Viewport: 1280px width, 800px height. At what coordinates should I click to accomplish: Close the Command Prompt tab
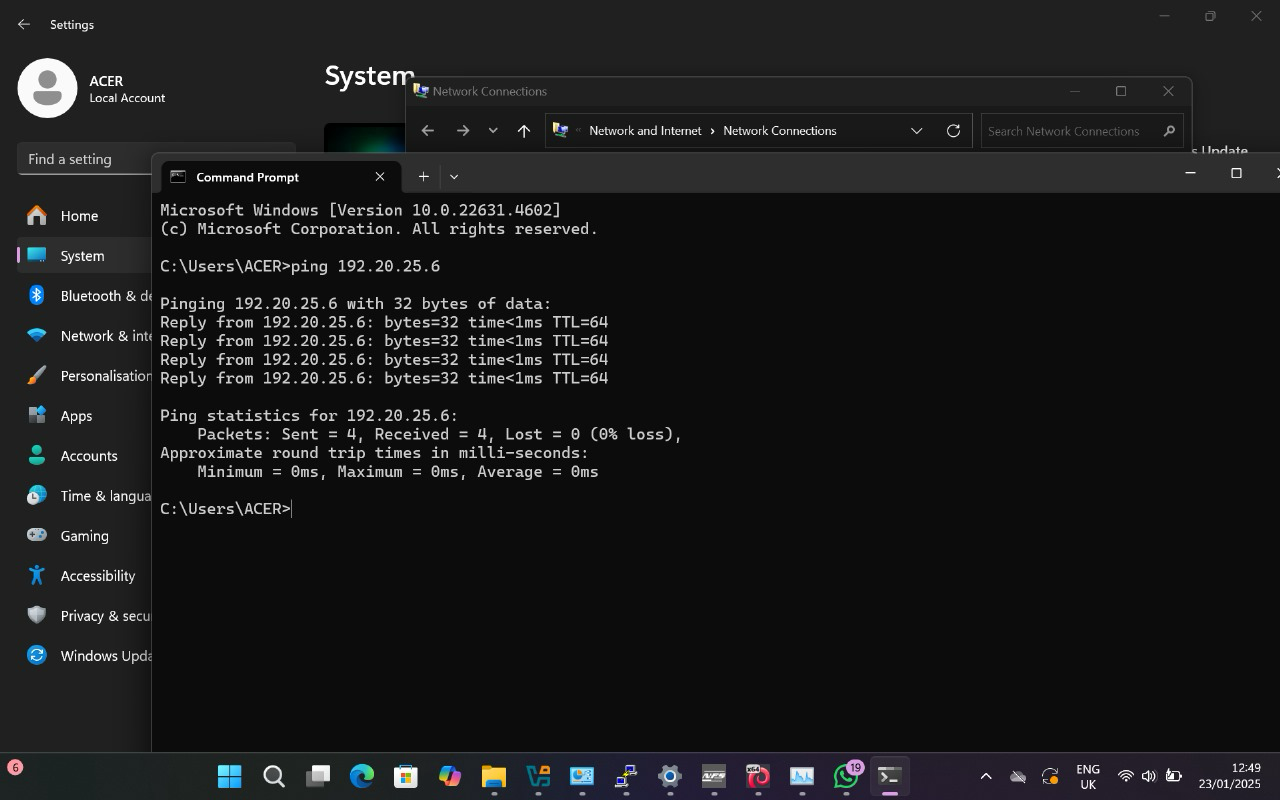pyautogui.click(x=380, y=176)
